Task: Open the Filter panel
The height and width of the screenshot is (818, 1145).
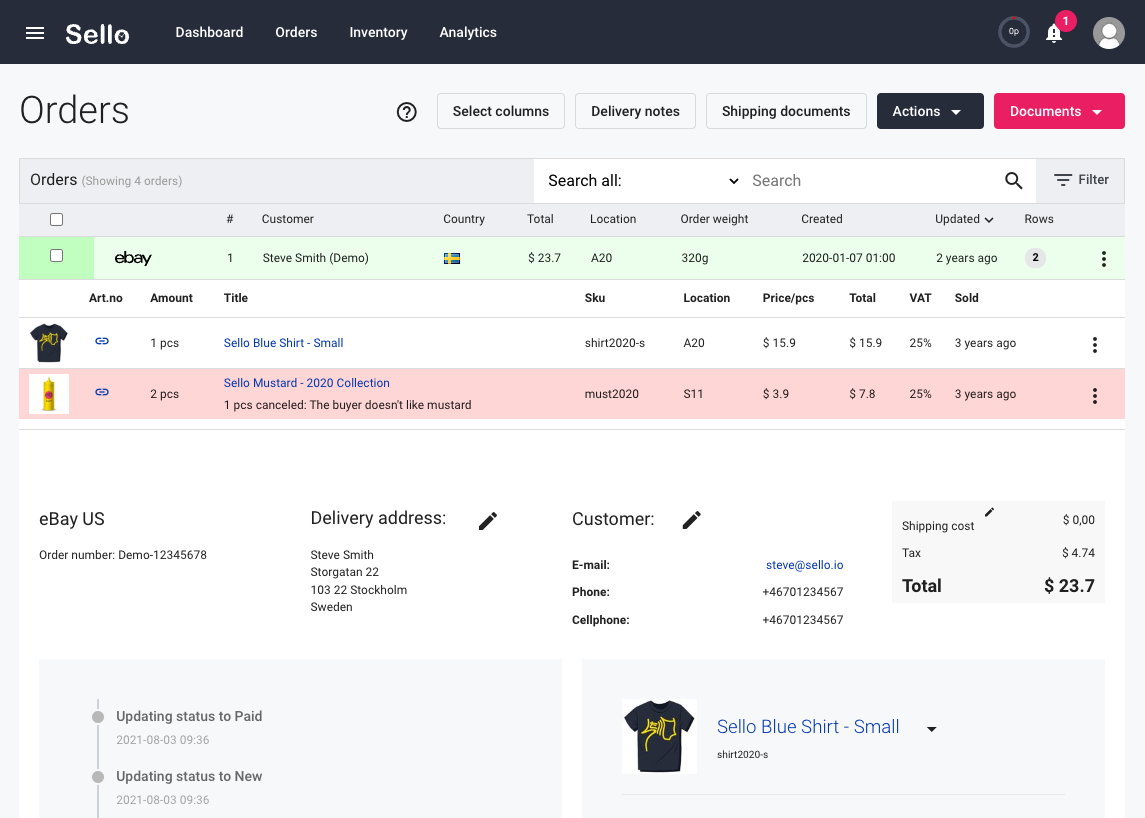Action: click(1081, 180)
